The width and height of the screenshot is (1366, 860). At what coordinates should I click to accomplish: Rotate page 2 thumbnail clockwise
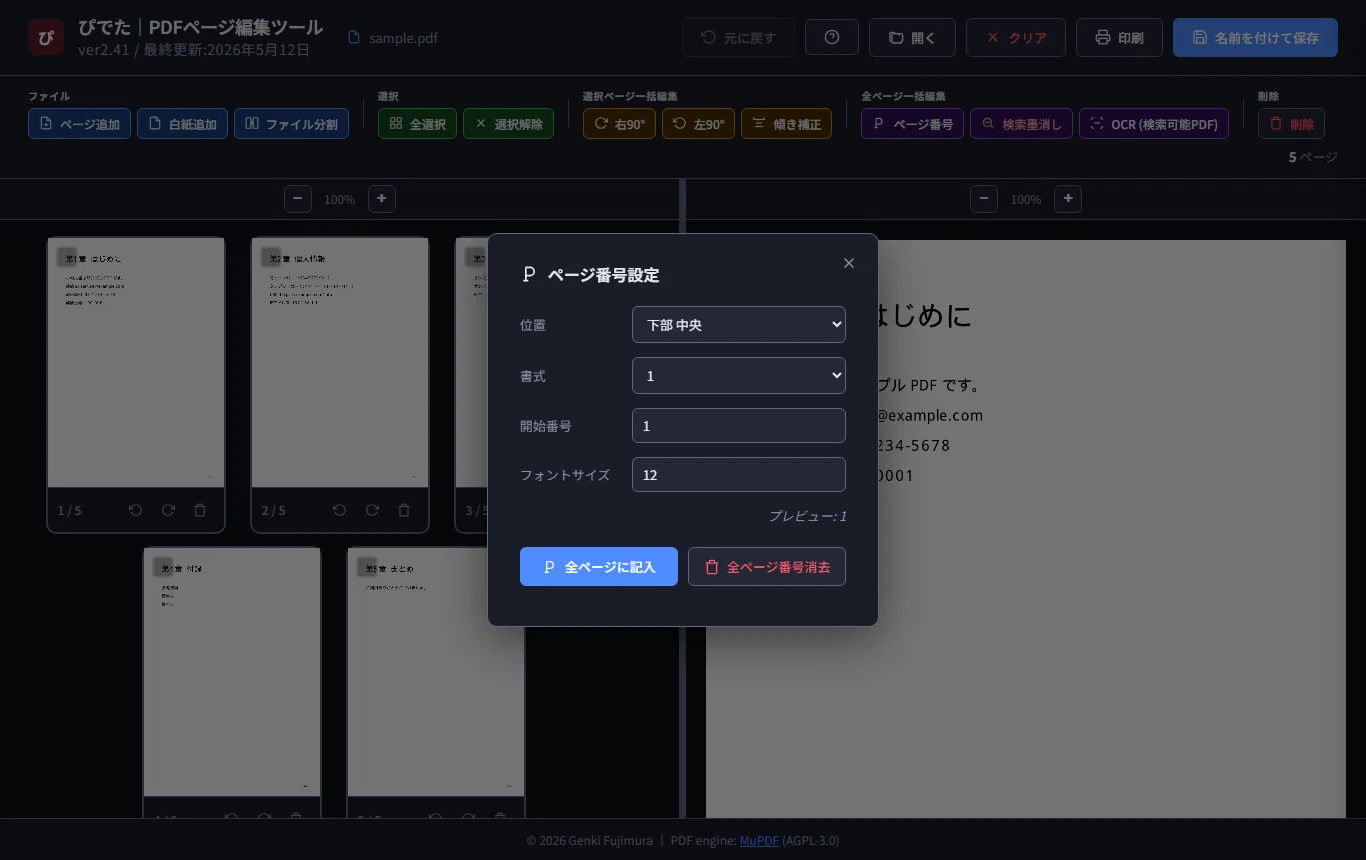click(372, 510)
